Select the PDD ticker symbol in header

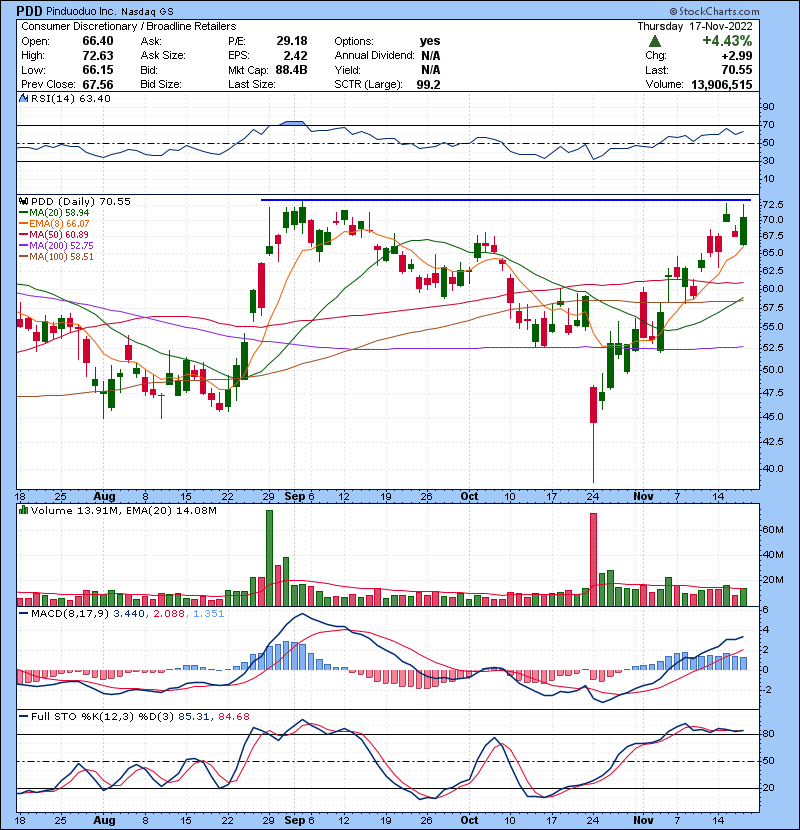[29, 11]
